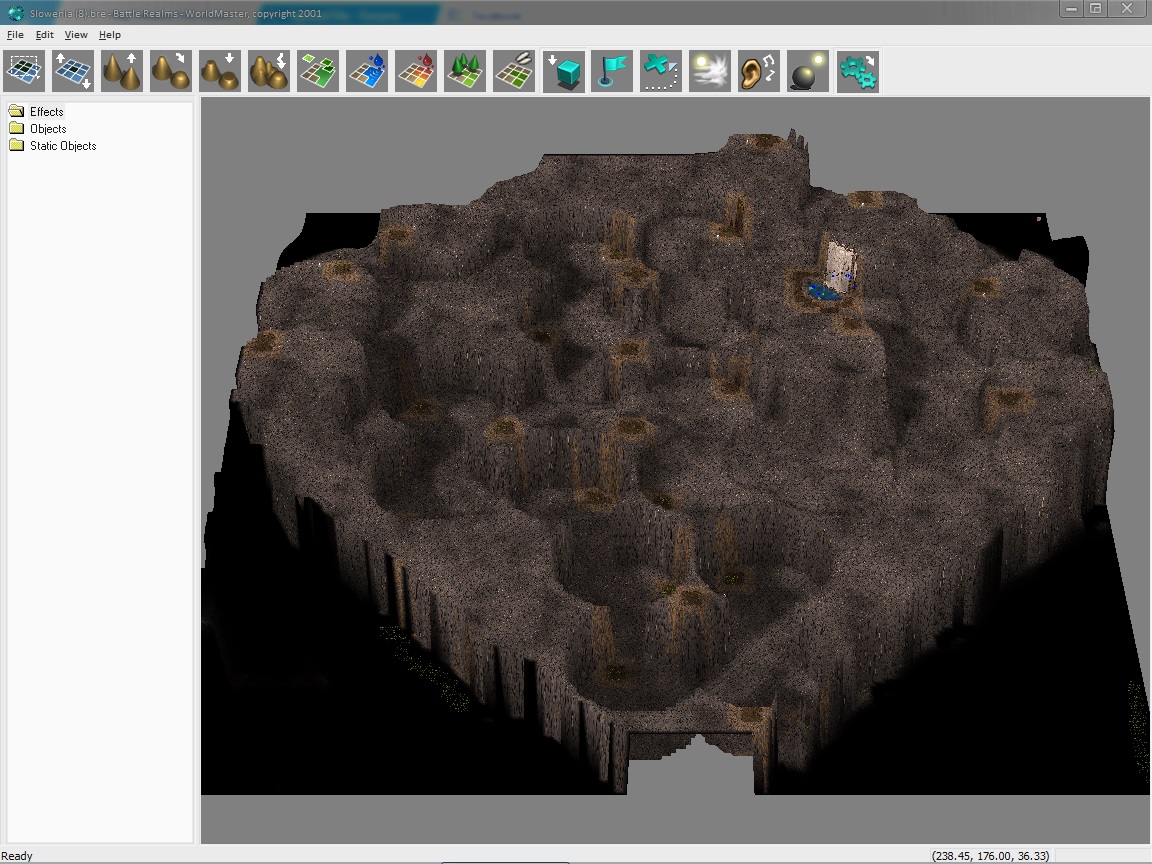The height and width of the screenshot is (864, 1152).
Task: Choose the teal flag marker tool
Action: point(612,71)
